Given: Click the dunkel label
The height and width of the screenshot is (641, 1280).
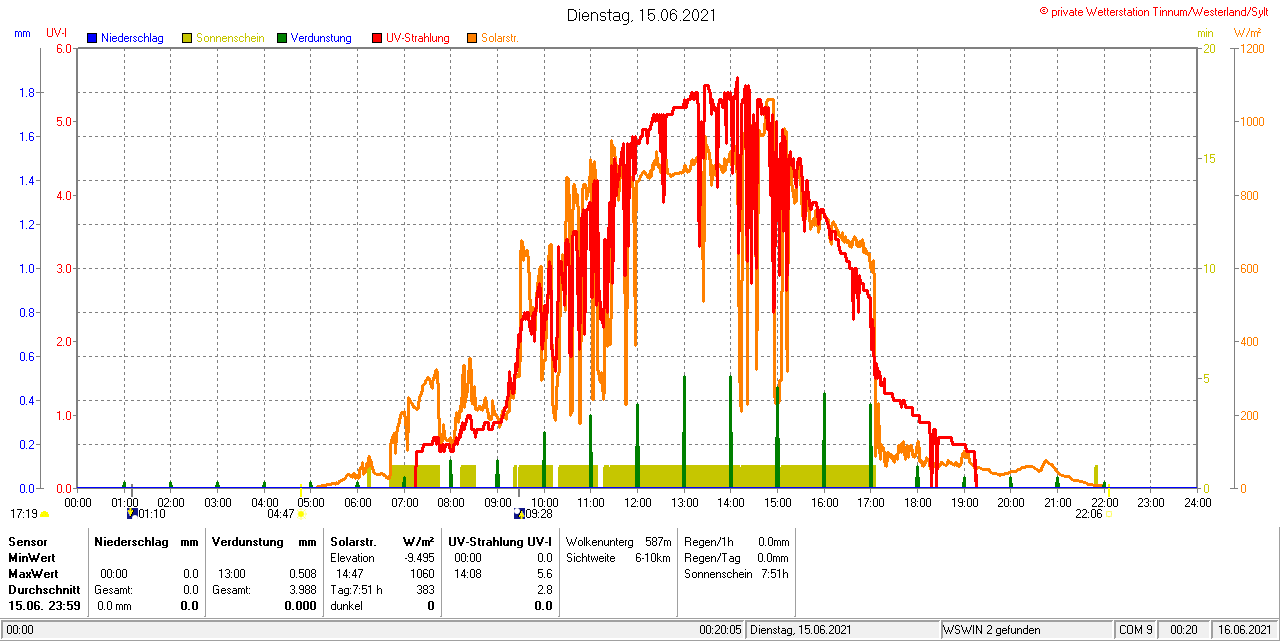Looking at the screenshot, I should [347, 605].
